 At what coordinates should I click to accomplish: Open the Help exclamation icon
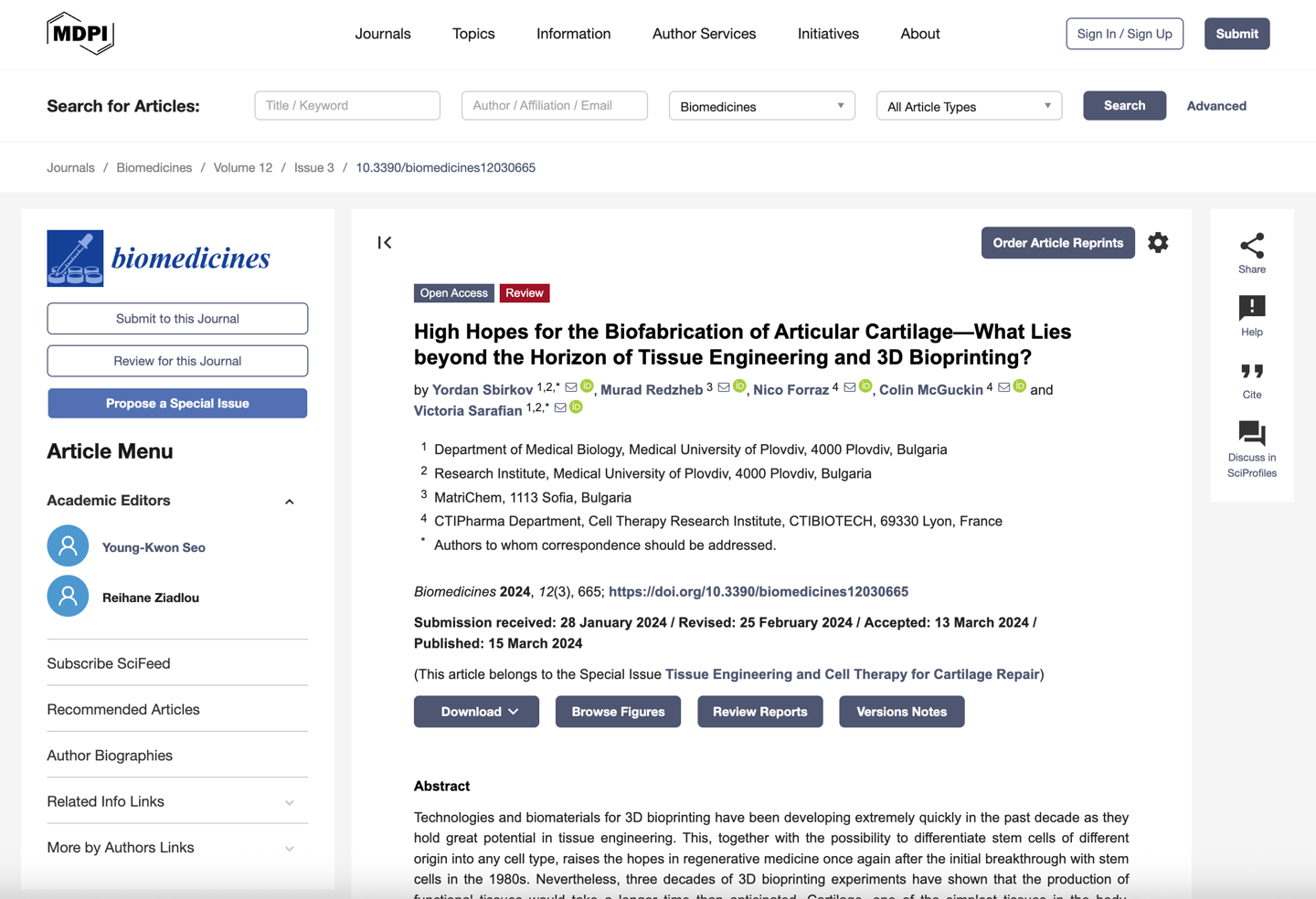tap(1251, 307)
